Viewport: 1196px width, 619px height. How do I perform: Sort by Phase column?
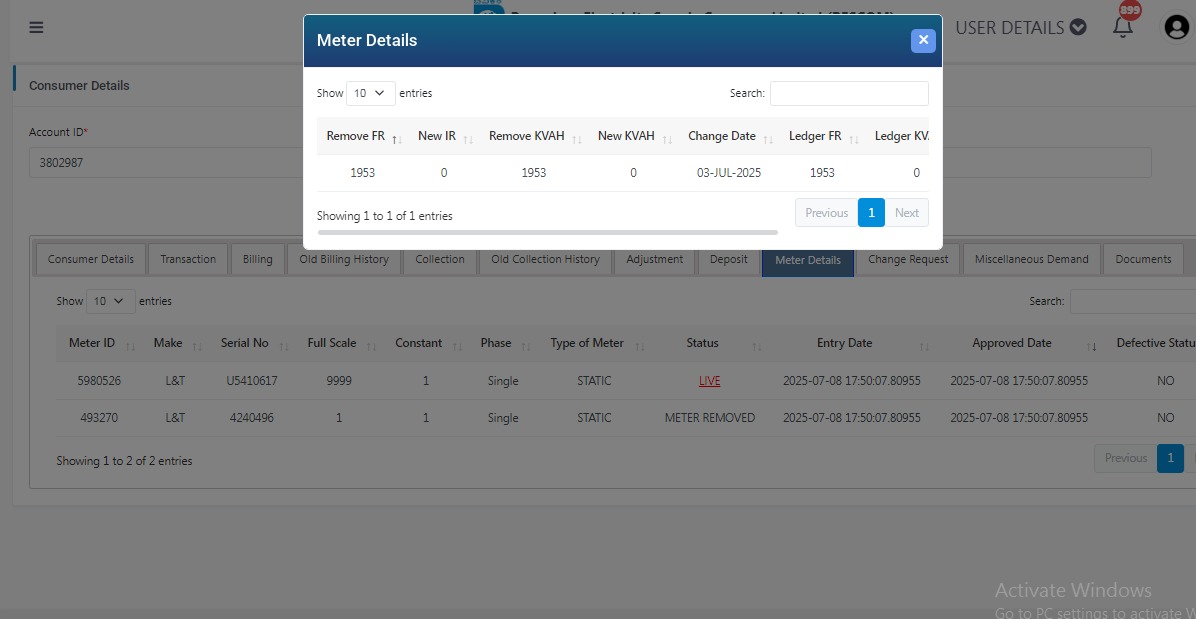pos(503,343)
